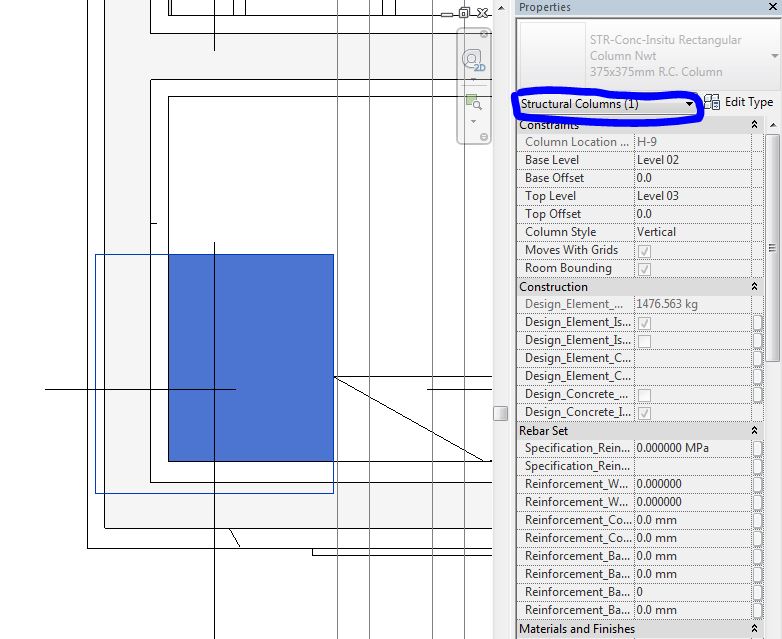The width and height of the screenshot is (782, 639).
Task: Click the small button beside Reinforcement_Ba value 0
Action: pos(757,592)
